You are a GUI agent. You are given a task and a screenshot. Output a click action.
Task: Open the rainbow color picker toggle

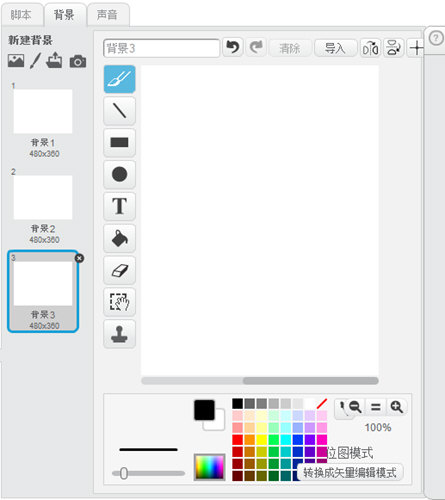209,467
